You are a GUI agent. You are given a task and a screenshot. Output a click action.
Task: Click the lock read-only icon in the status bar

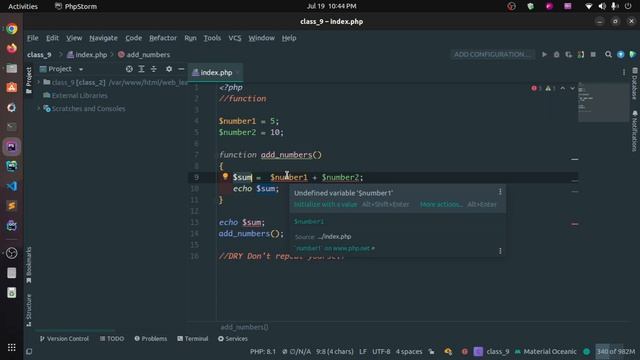[x=431, y=351]
